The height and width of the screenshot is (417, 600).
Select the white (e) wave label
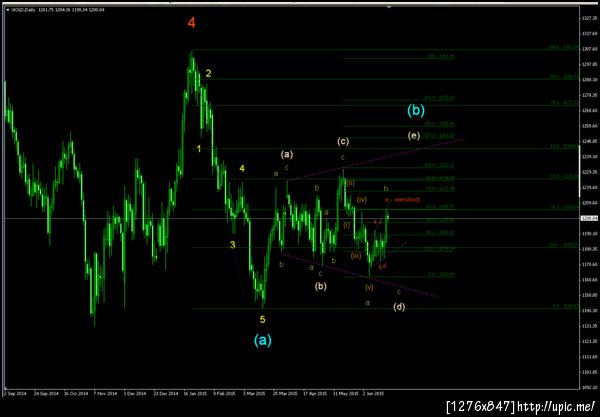[x=414, y=135]
